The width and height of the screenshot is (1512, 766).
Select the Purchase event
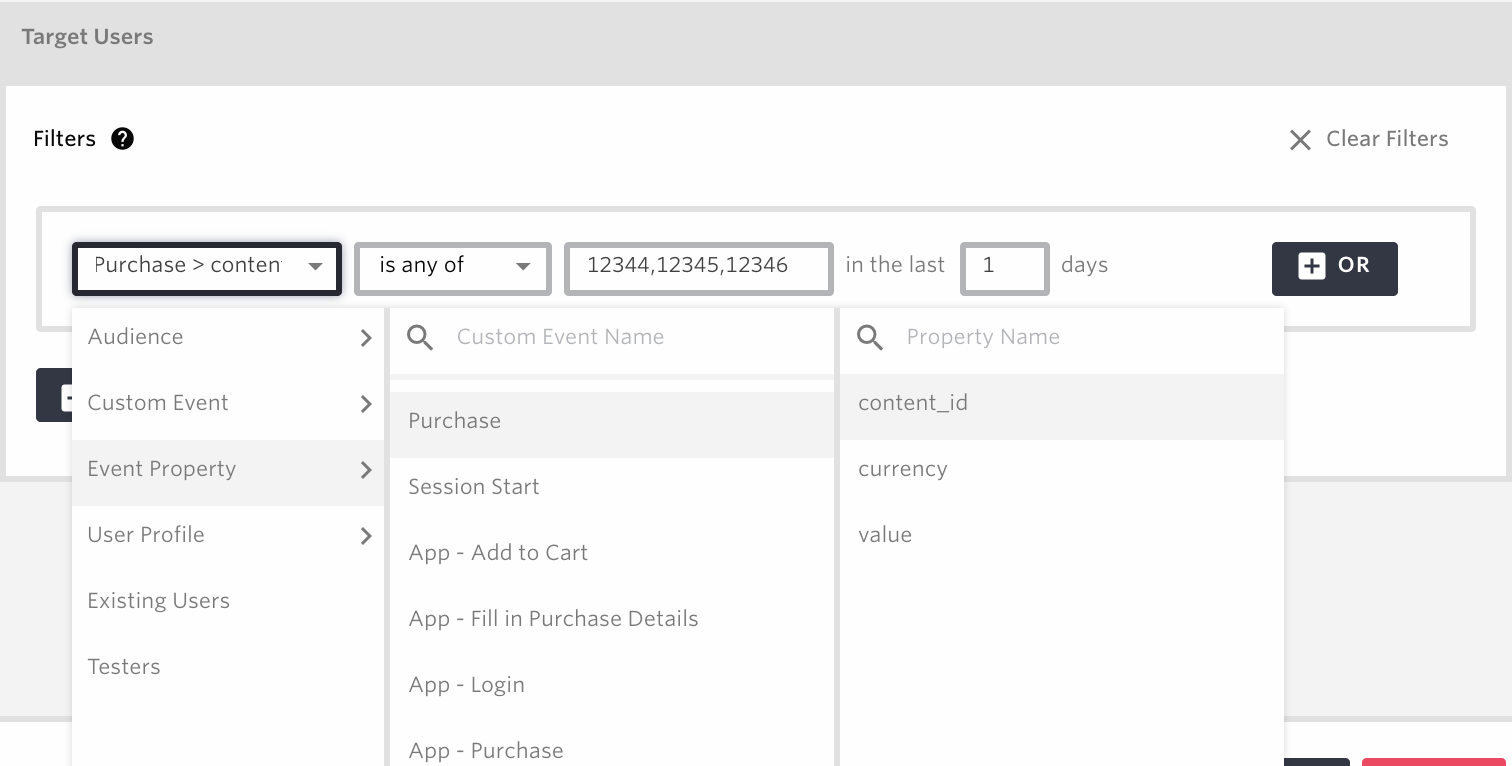[x=612, y=425]
